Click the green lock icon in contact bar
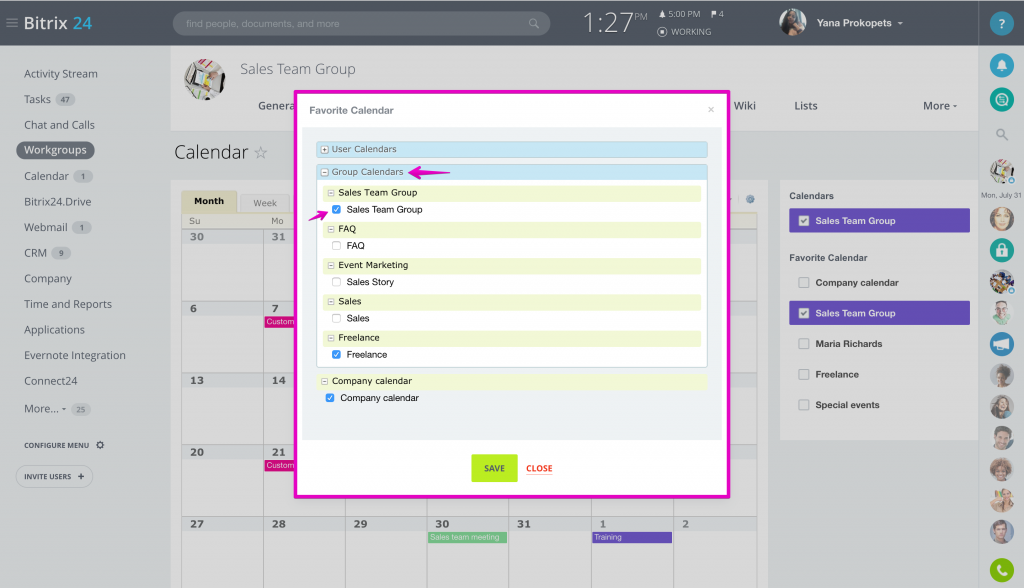The height and width of the screenshot is (588, 1024). pyautogui.click(x=1001, y=250)
